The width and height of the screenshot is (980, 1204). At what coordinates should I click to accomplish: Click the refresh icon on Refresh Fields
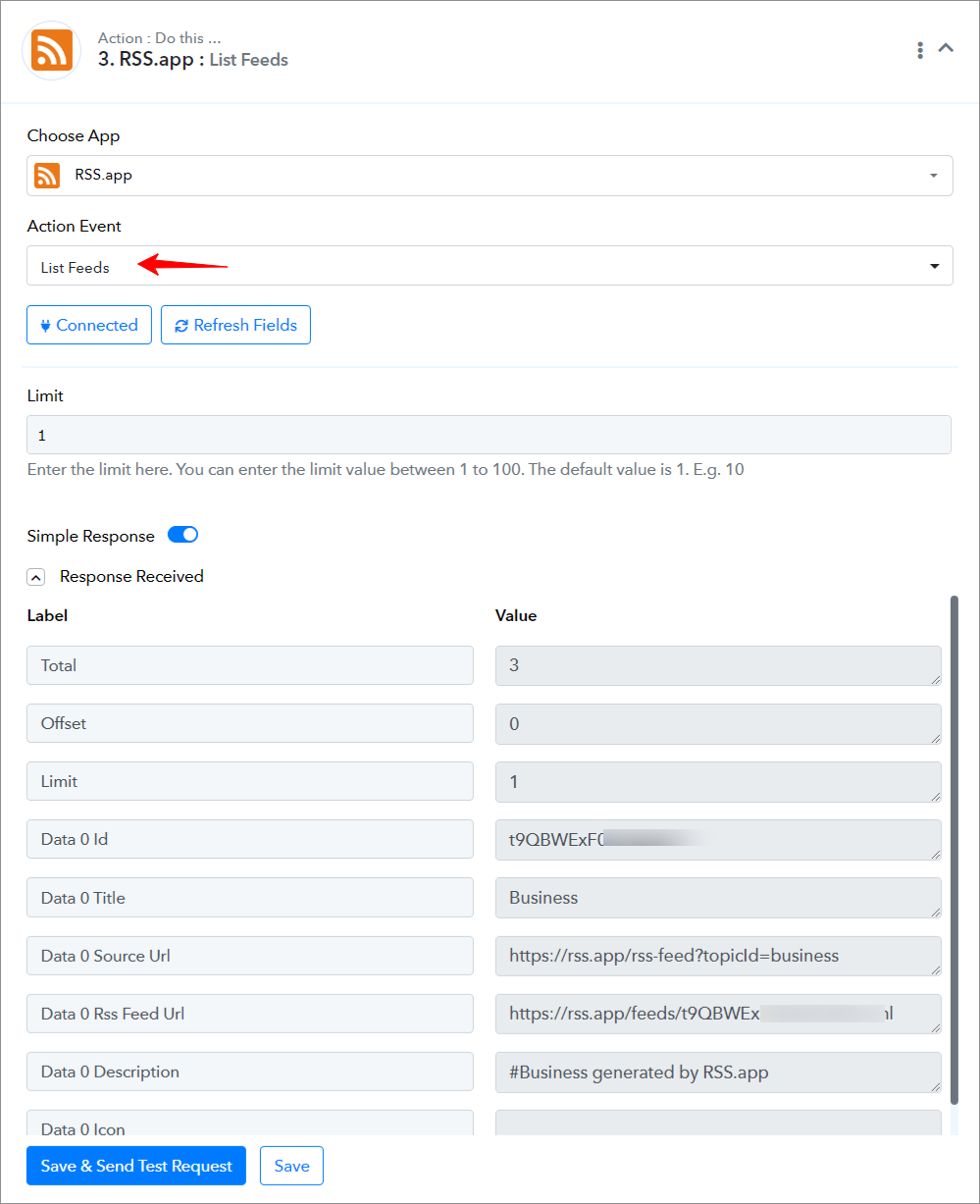click(181, 326)
